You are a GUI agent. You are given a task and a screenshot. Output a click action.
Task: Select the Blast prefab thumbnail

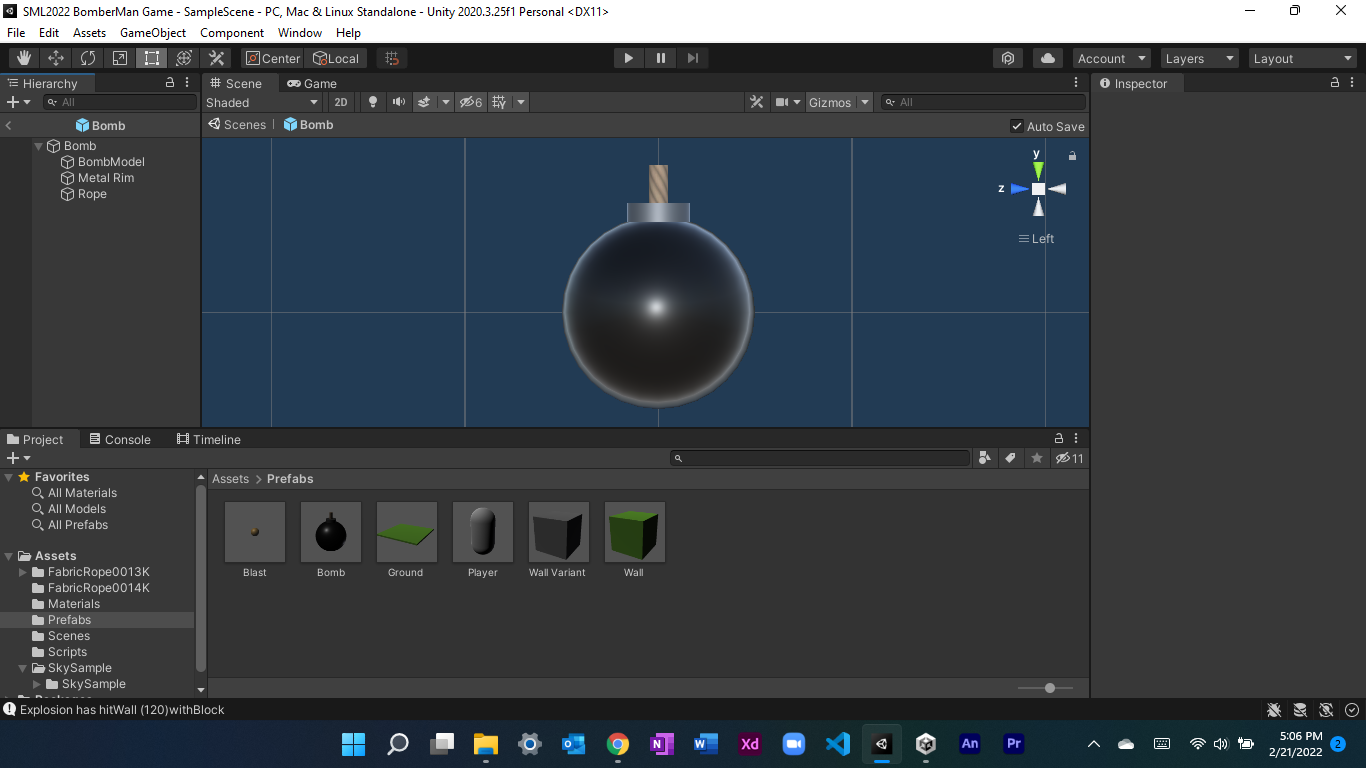[x=255, y=532]
